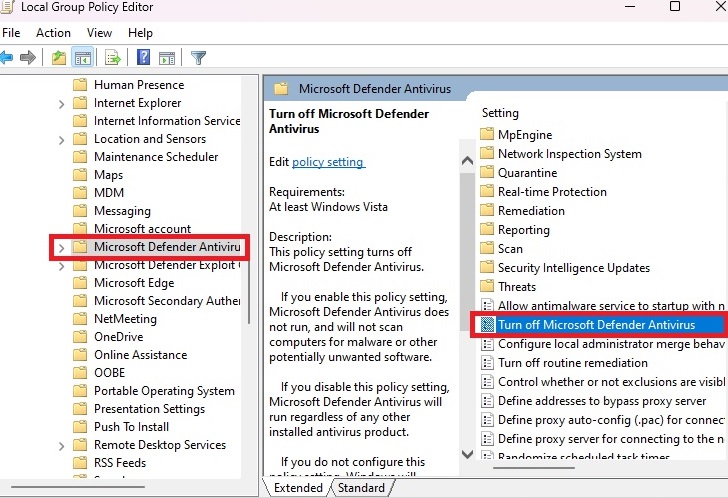Screen dimensions: 728x498
Task: Select MDM in the tree
Action: [109, 193]
